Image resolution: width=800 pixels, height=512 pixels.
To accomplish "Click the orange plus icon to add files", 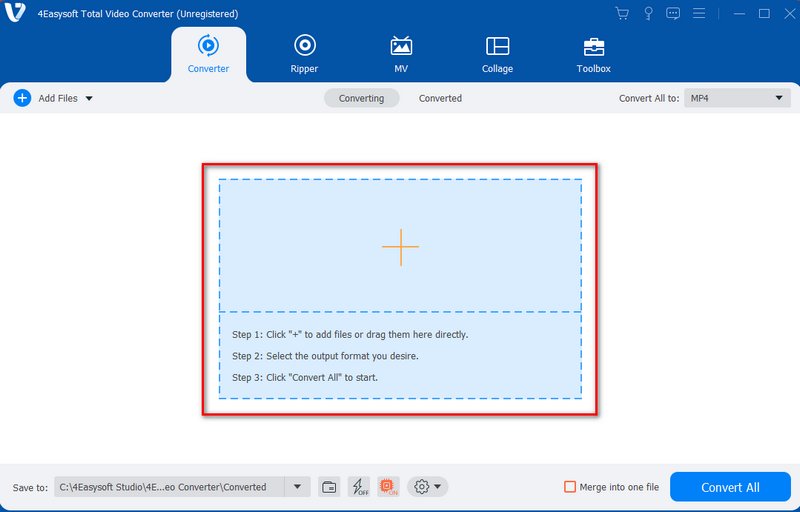I will 400,247.
